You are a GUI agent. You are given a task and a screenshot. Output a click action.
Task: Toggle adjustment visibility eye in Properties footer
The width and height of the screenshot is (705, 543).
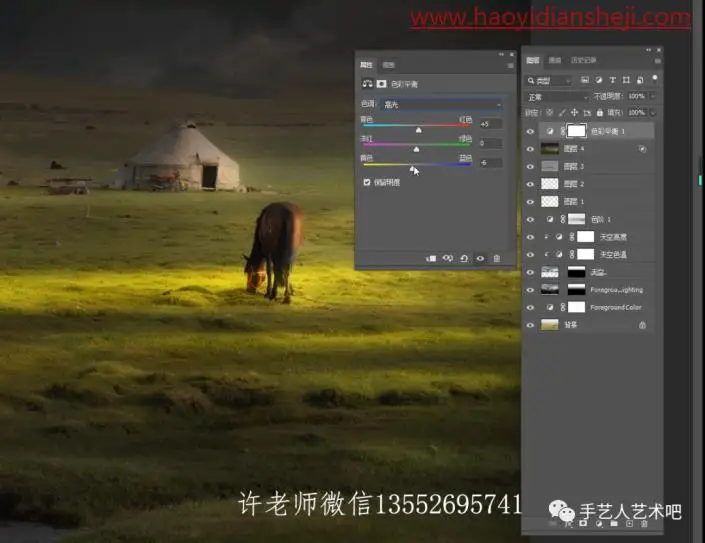click(480, 258)
